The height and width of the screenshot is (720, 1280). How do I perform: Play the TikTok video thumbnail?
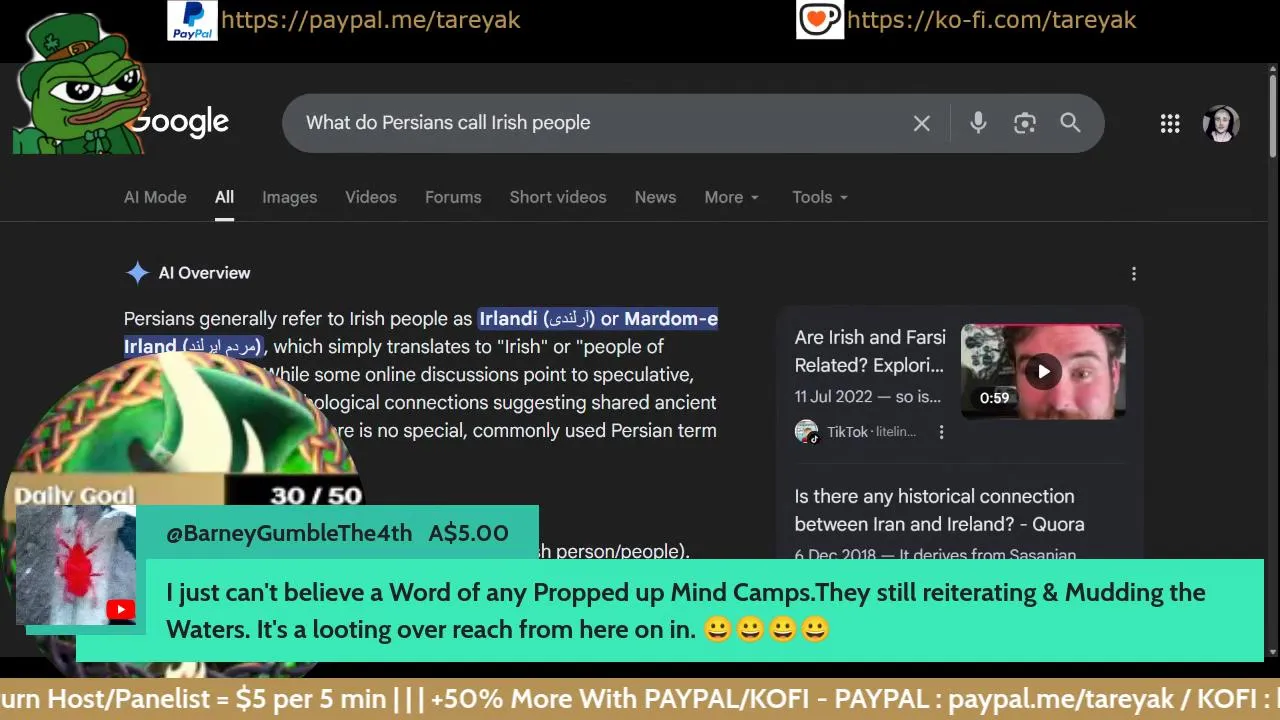1043,371
